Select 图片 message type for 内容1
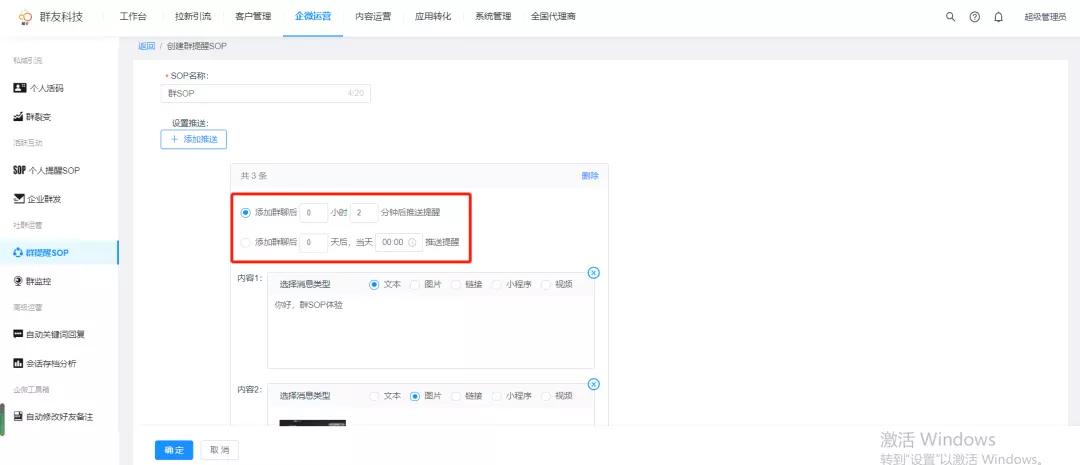 tap(415, 284)
